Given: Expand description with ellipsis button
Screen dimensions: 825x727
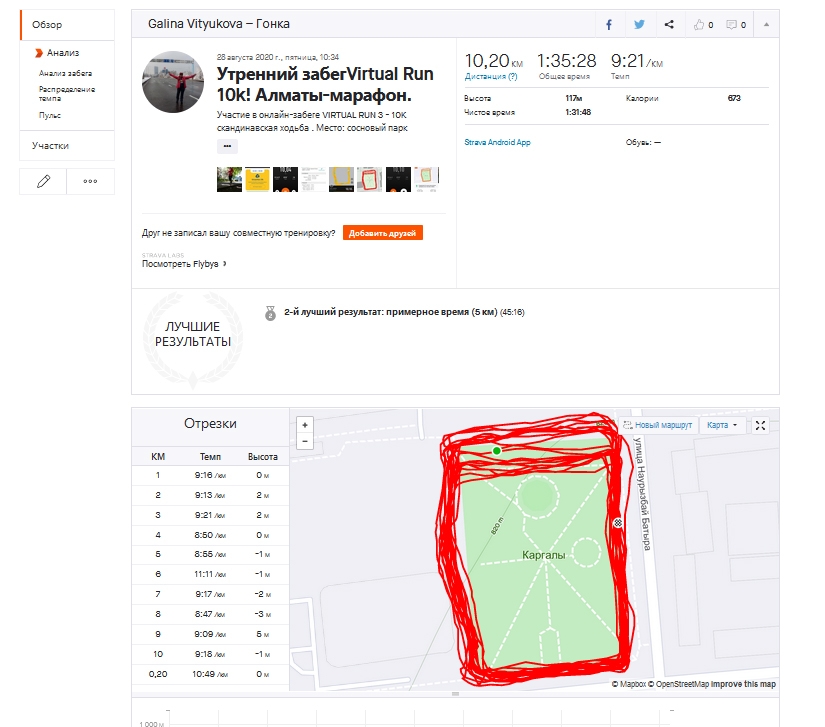Looking at the screenshot, I should click(228, 146).
